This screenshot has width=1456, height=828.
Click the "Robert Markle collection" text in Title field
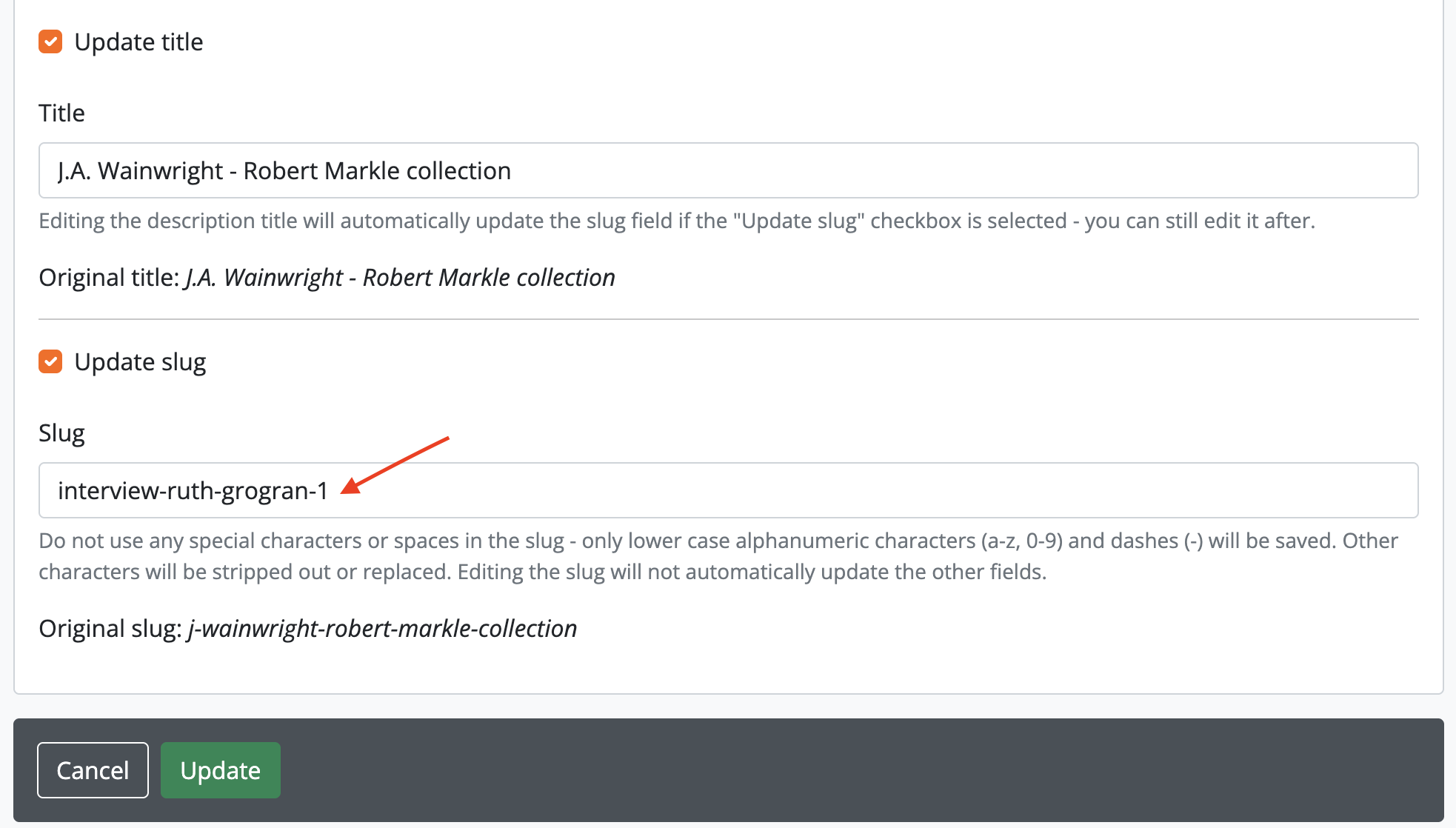377,171
